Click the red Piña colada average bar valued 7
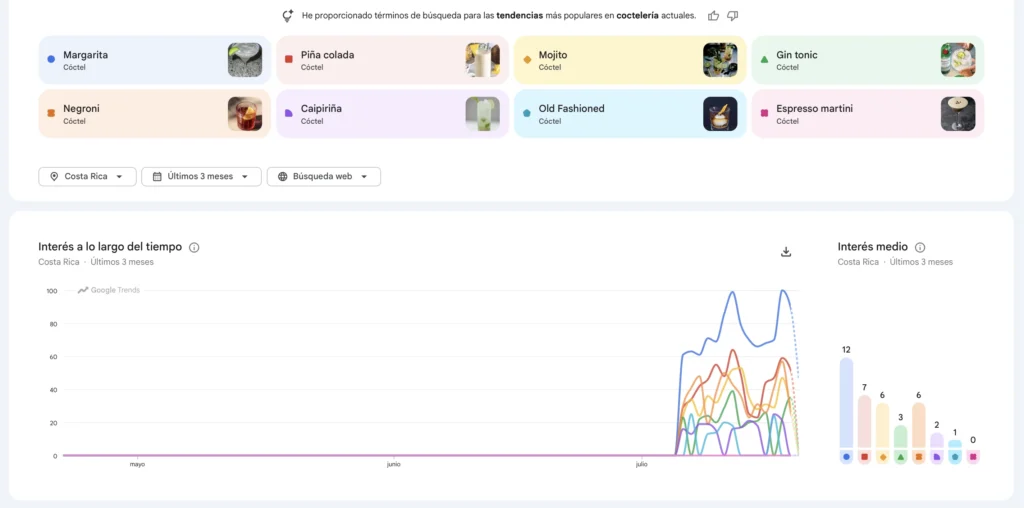Image resolution: width=1024 pixels, height=508 pixels. [865, 421]
